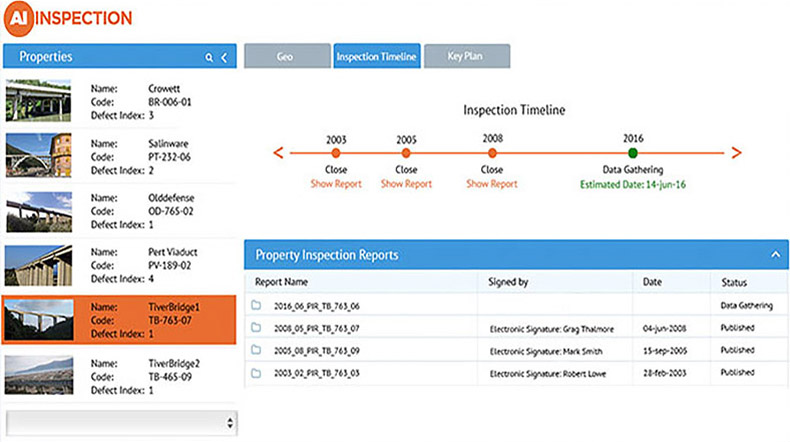Click the green 2016 Data Gathering marker

(x=633, y=153)
